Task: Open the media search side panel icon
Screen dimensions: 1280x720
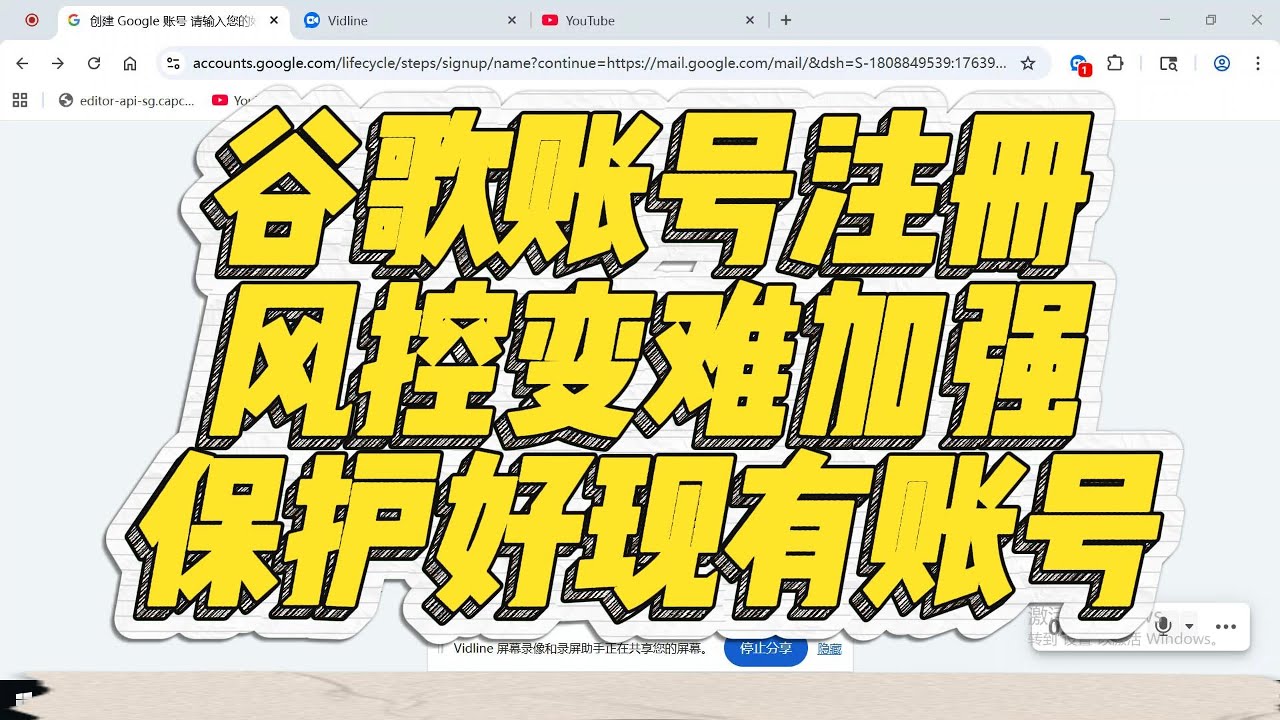Action: 1168,63
